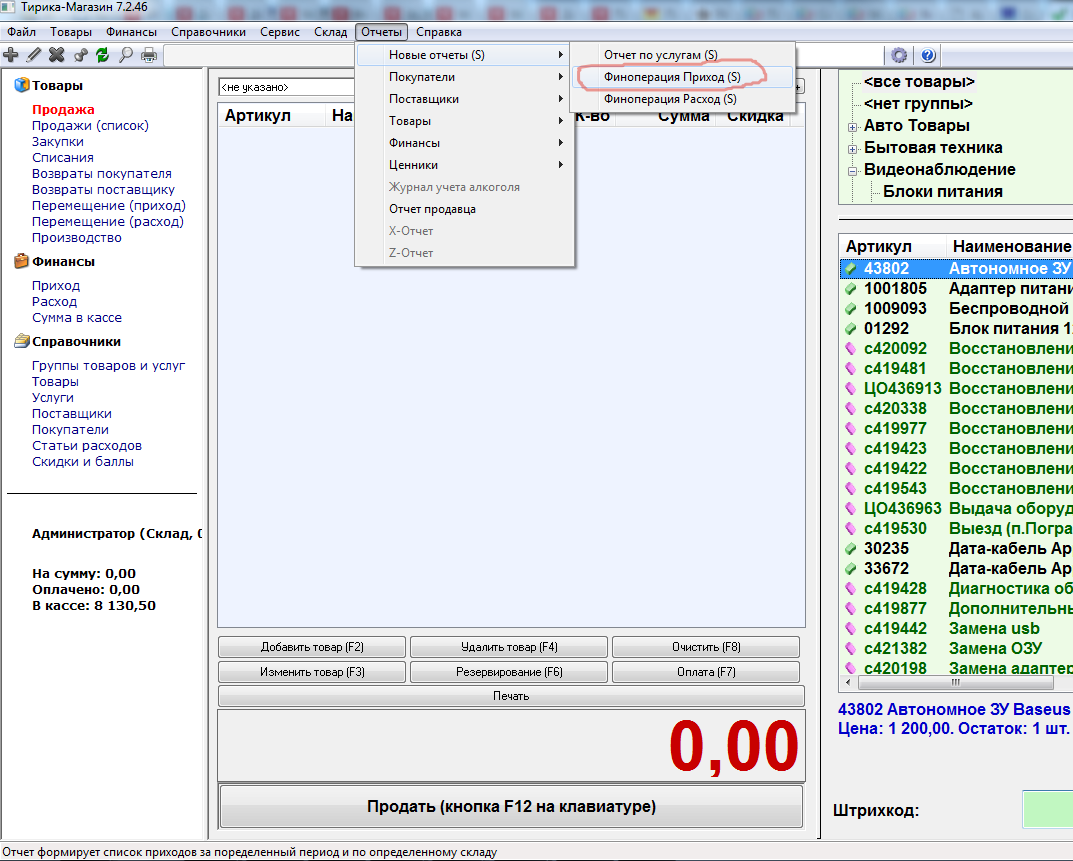Image resolution: width=1073 pixels, height=861 pixels.
Task: Click Оплата (F7) button
Action: click(x=706, y=672)
